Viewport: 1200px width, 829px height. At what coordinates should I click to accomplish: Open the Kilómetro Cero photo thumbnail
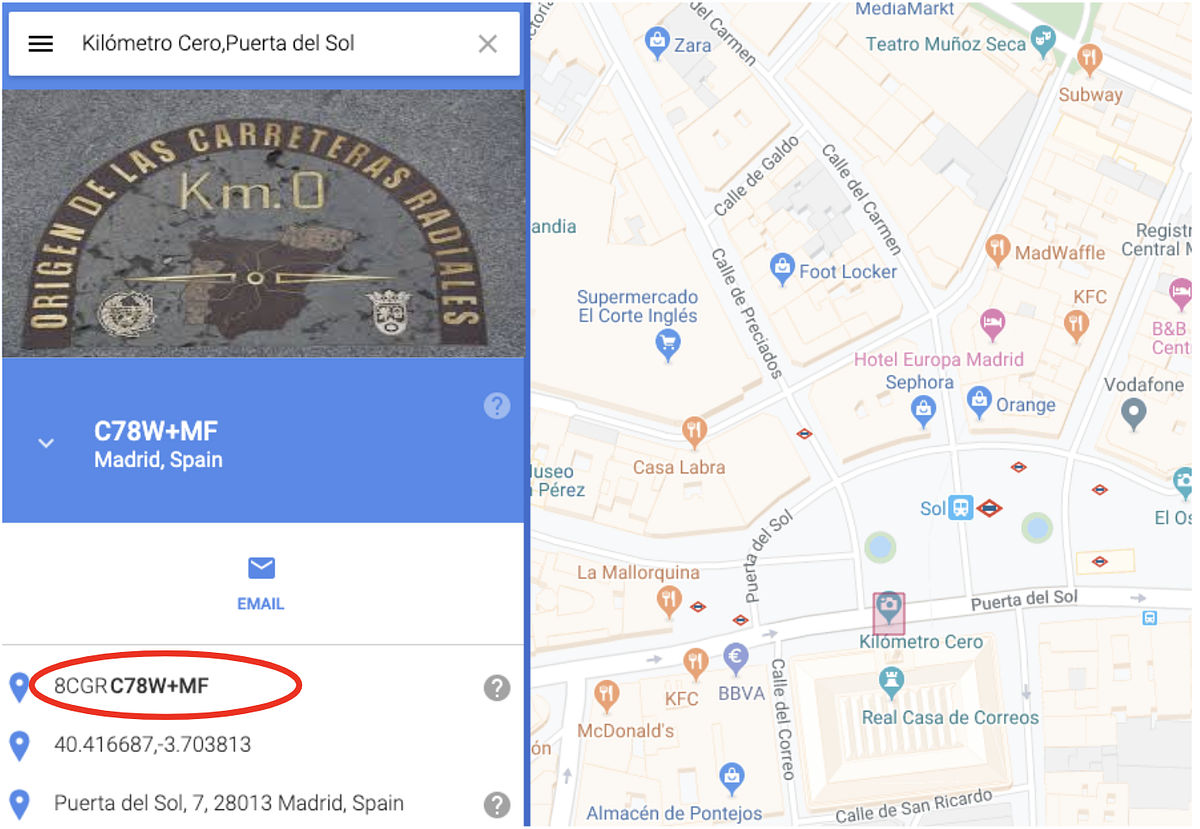(x=264, y=223)
